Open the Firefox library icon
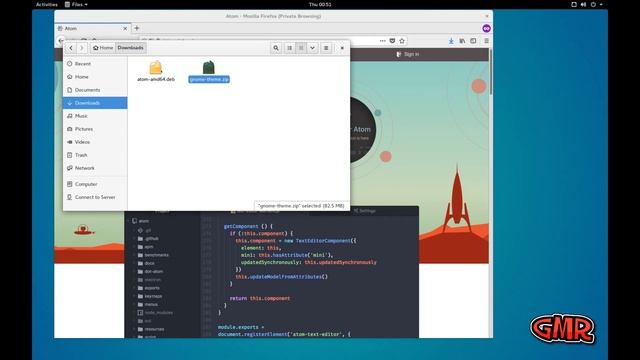This screenshot has height=360, width=640. pyautogui.click(x=462, y=41)
